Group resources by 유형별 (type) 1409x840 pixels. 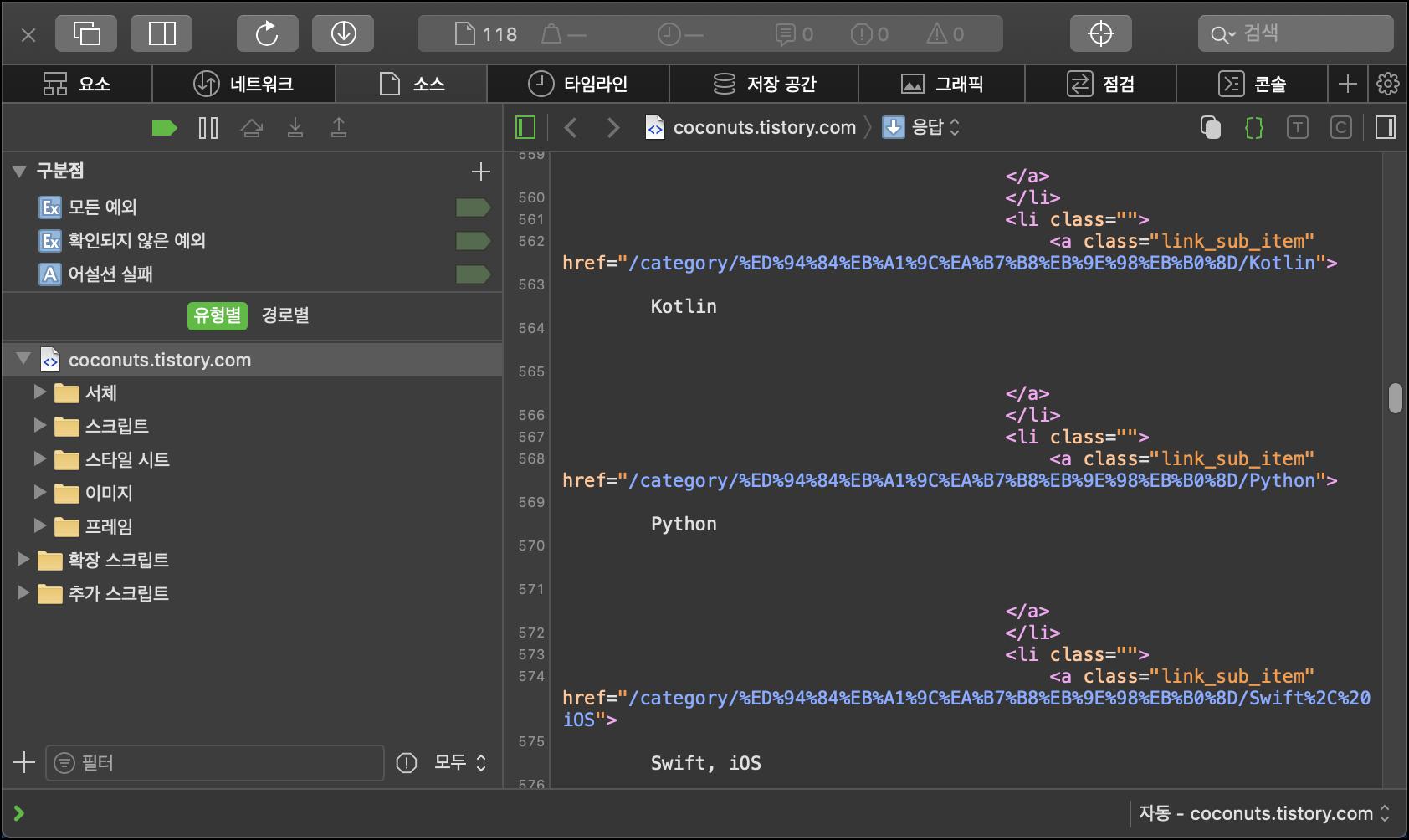point(218,315)
